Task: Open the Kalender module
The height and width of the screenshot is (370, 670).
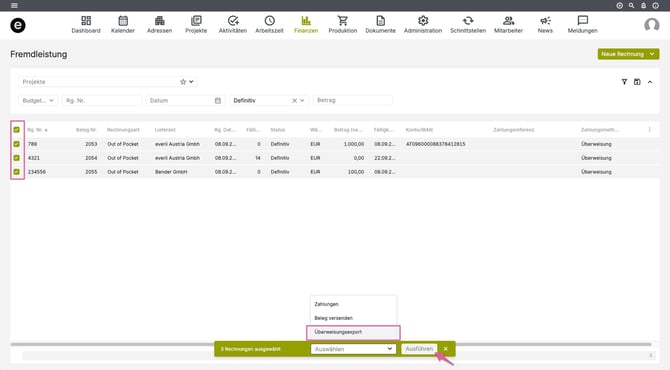Action: pyautogui.click(x=123, y=25)
